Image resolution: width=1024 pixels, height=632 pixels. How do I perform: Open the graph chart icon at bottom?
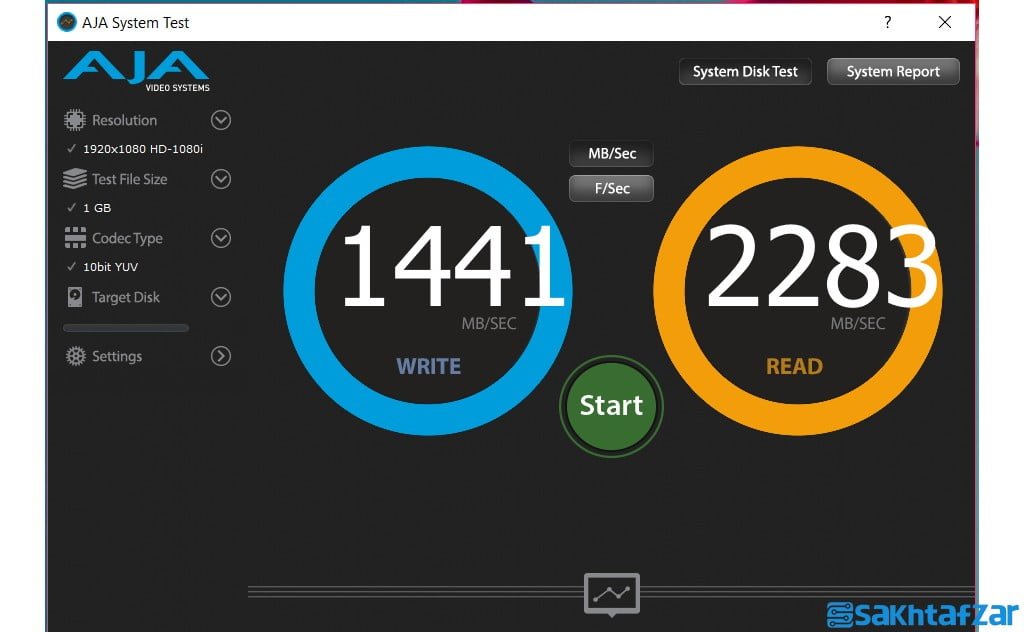coord(611,593)
